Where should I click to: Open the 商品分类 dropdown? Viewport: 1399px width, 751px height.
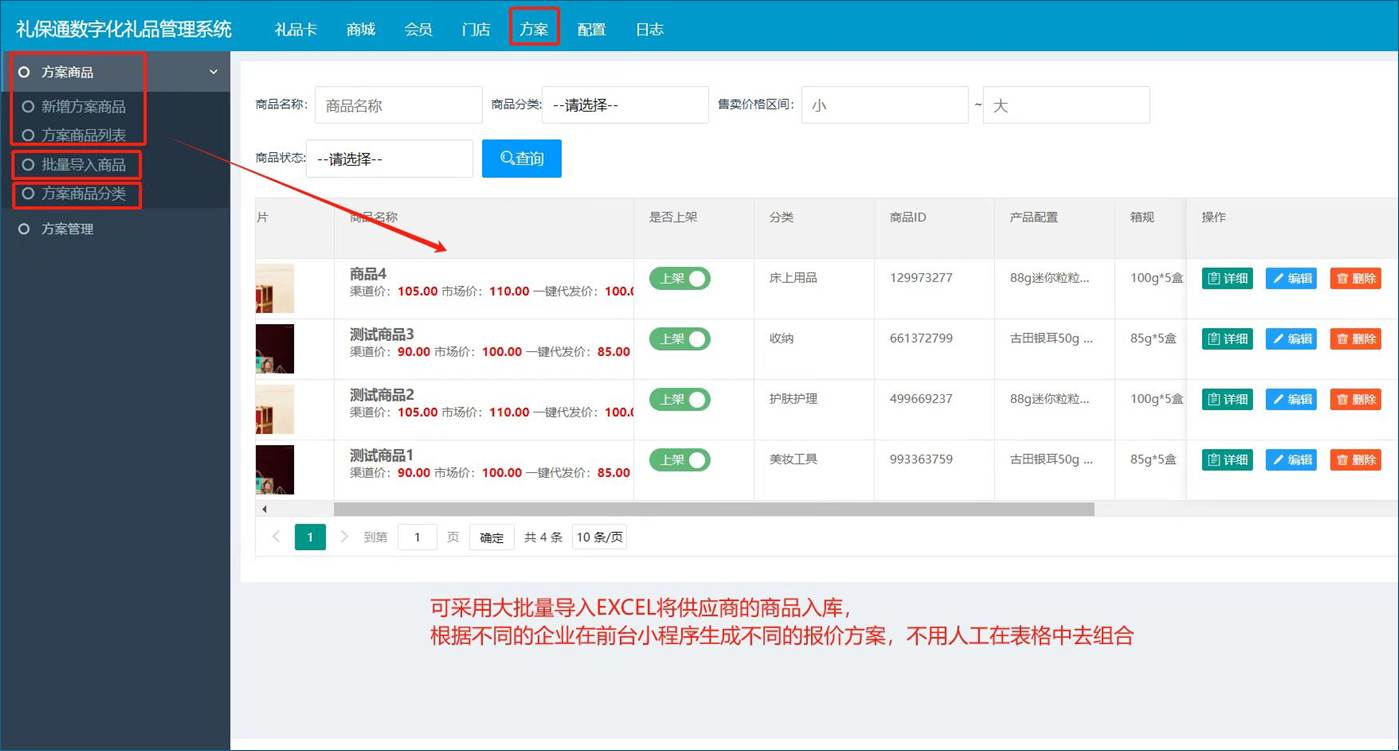coord(625,105)
